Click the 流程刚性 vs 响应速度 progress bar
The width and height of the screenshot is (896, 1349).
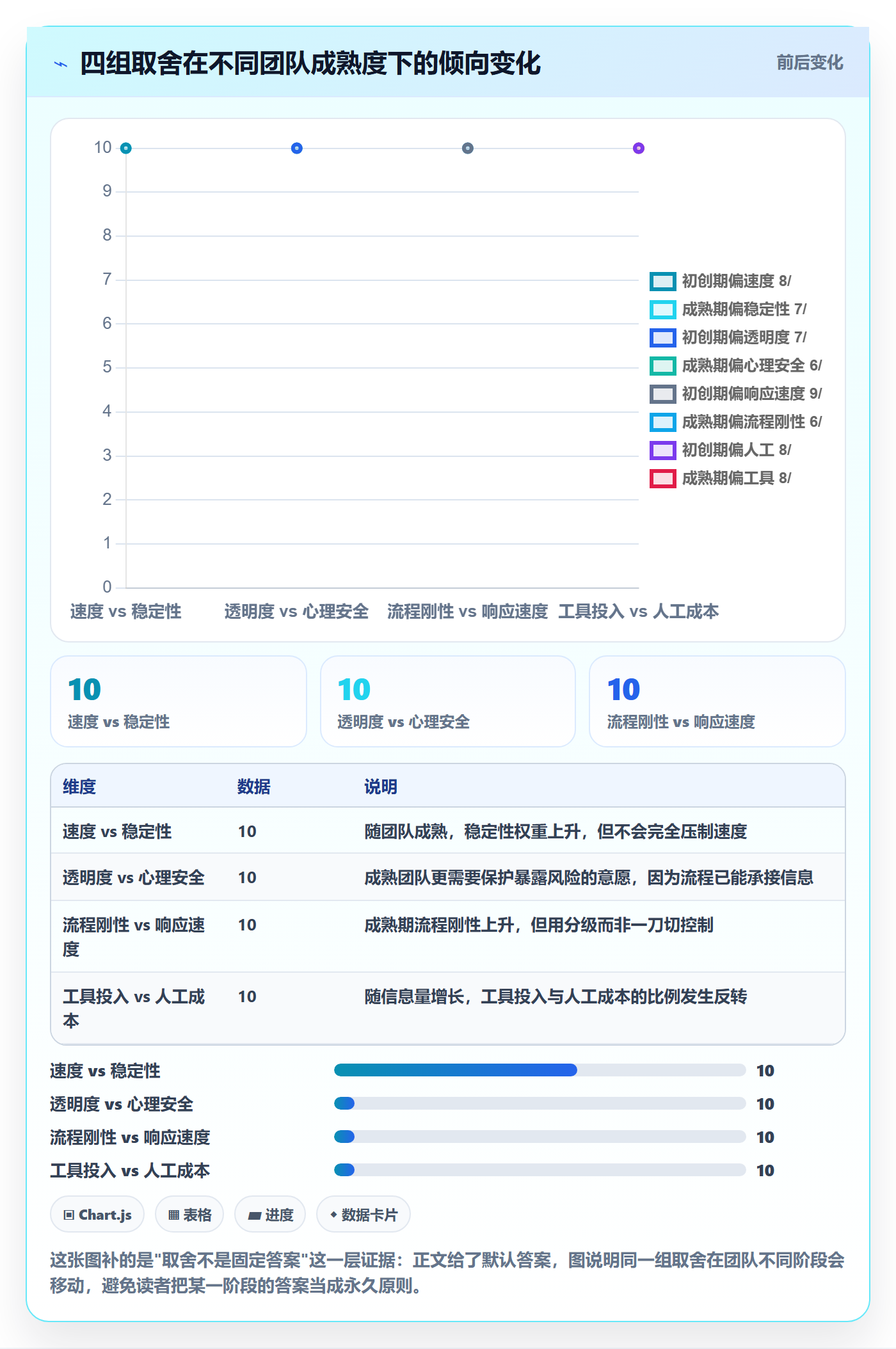tap(540, 1137)
